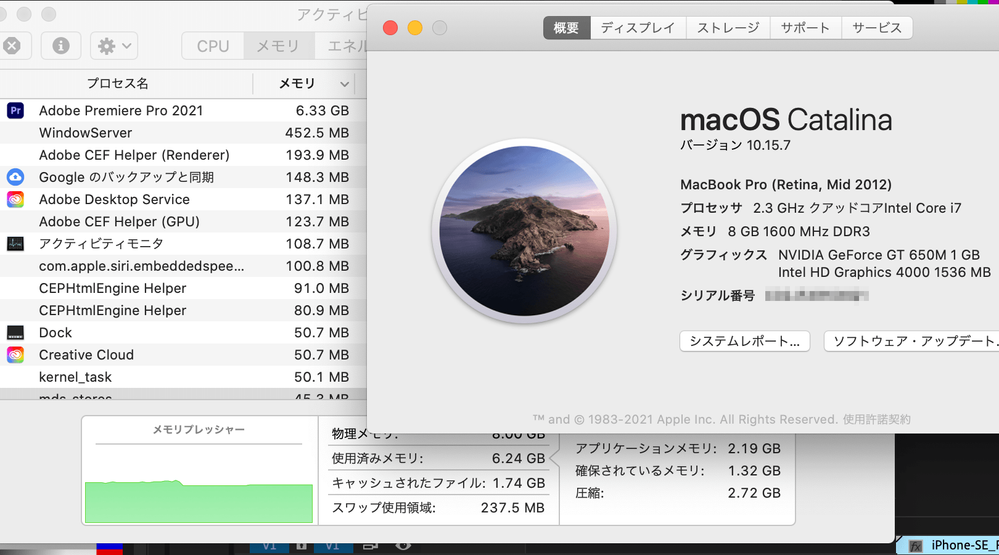
Task: Inspect process with the info toolbar button
Action: (x=61, y=46)
